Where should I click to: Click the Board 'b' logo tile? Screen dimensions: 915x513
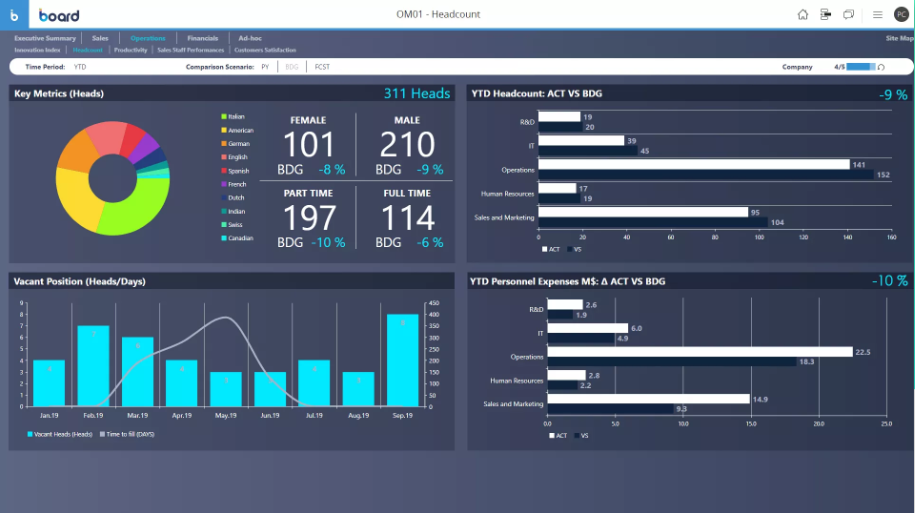pos(14,15)
